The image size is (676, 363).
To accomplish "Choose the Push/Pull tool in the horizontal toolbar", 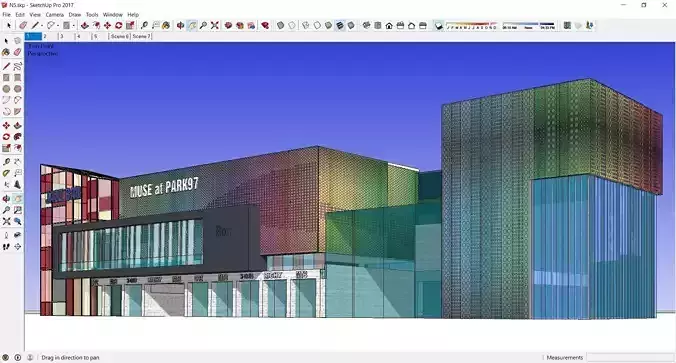I will [x=85, y=26].
